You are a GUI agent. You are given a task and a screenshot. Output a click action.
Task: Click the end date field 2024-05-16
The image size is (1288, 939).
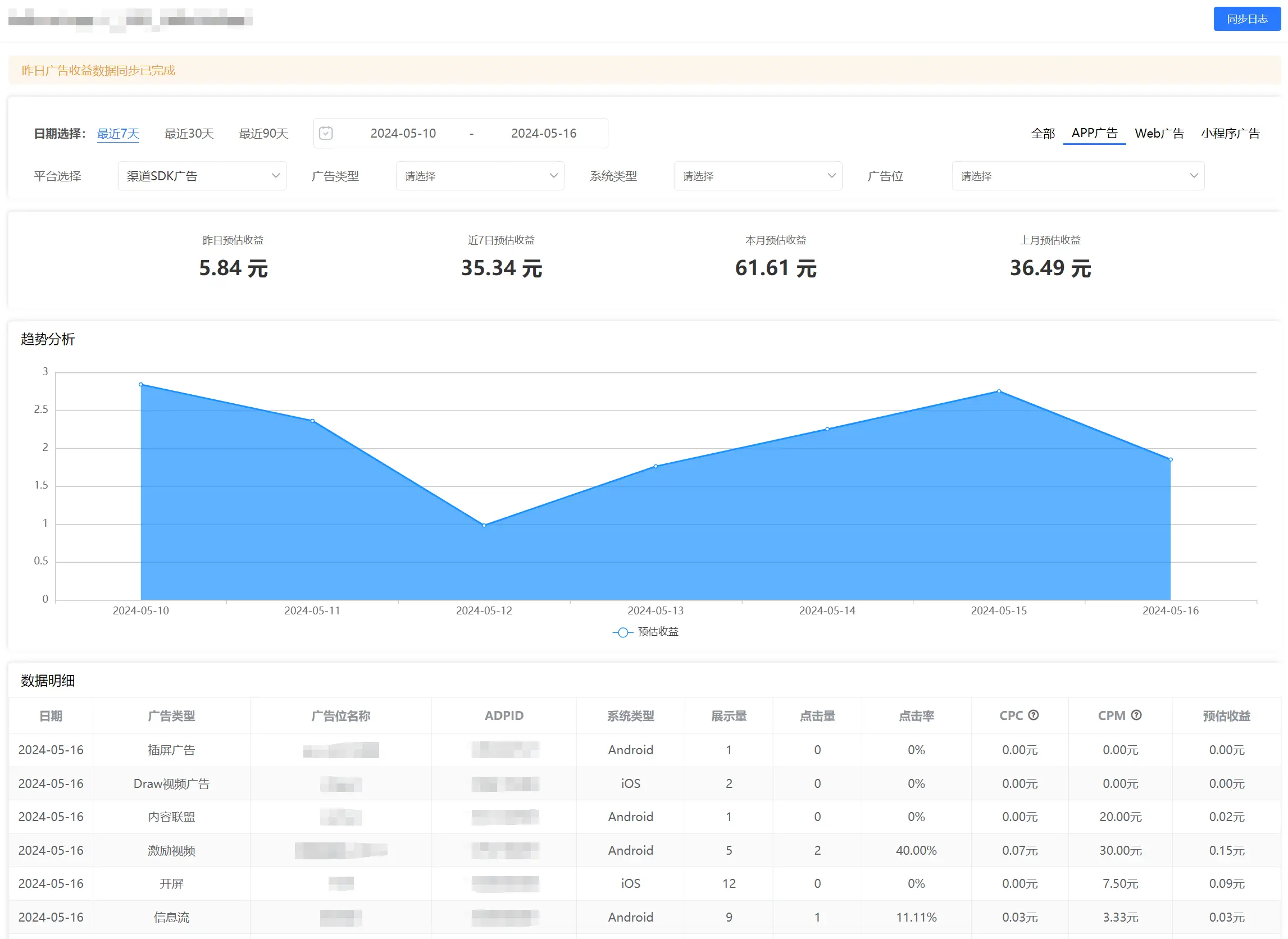pyautogui.click(x=543, y=133)
